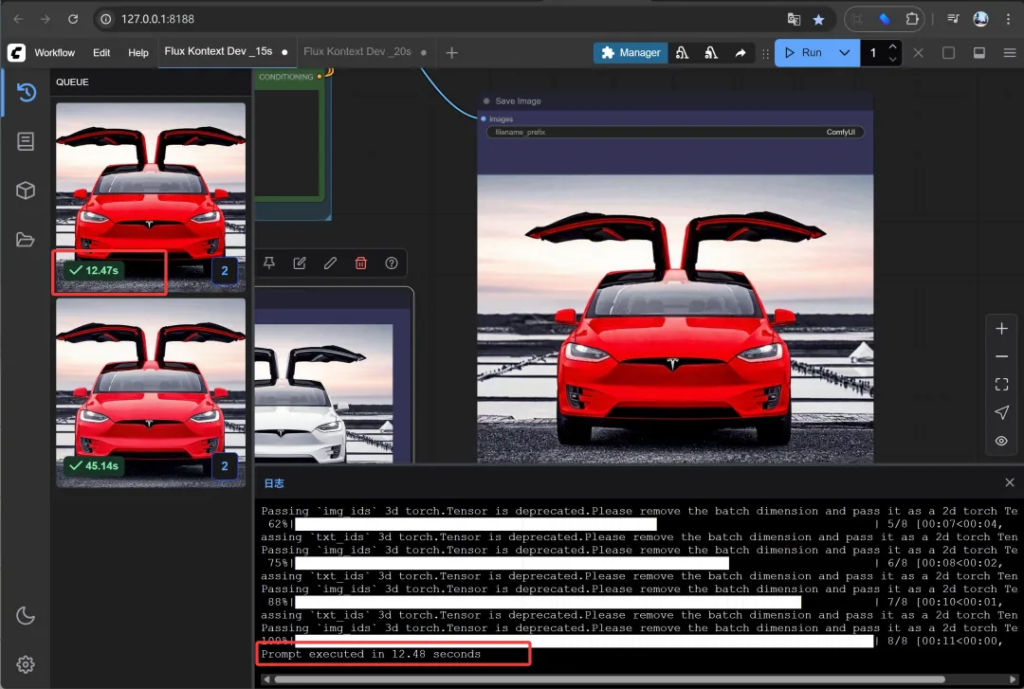Click the QUEUE panel heading
The height and width of the screenshot is (689, 1024).
tap(72, 82)
